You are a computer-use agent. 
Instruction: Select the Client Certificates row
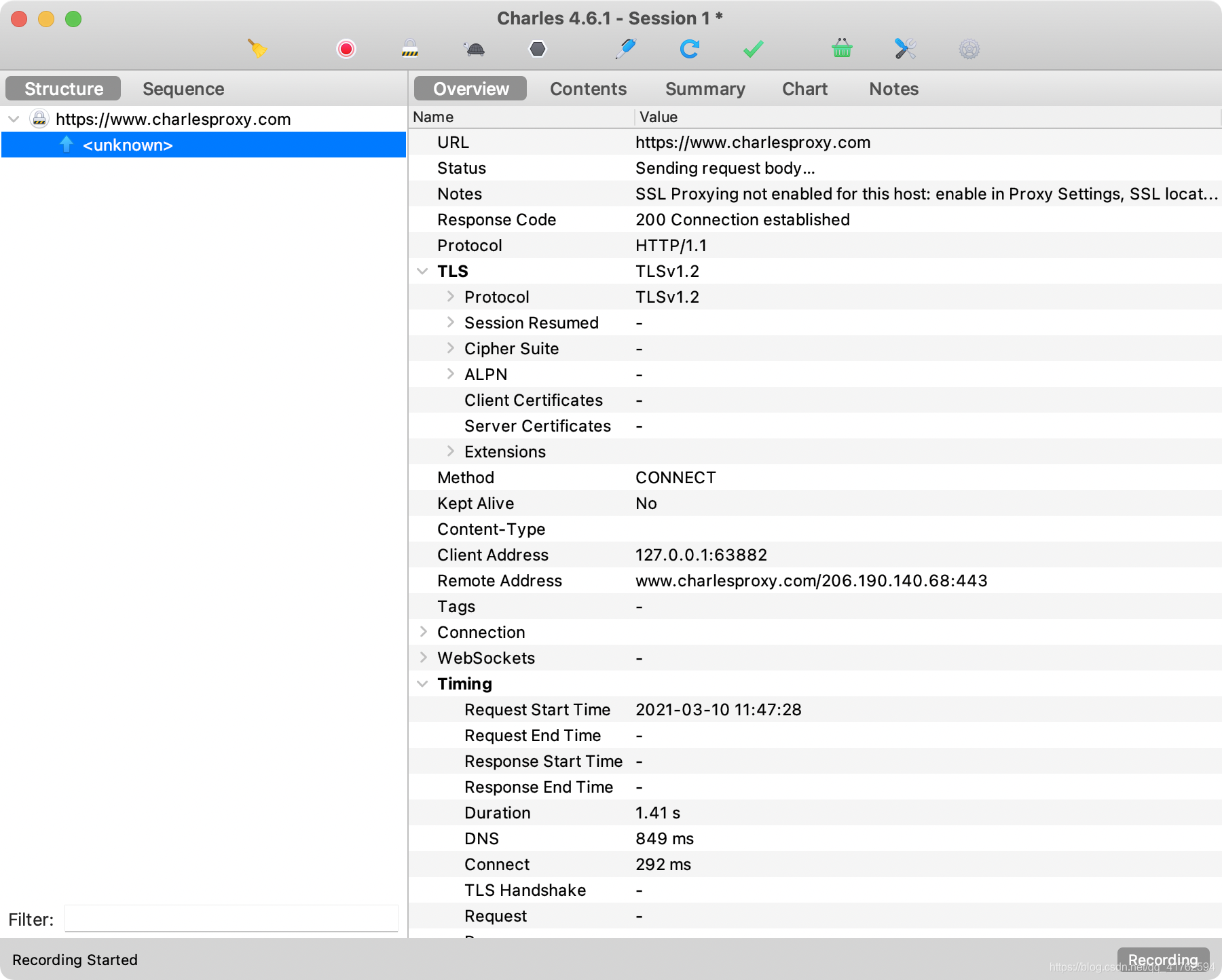815,400
